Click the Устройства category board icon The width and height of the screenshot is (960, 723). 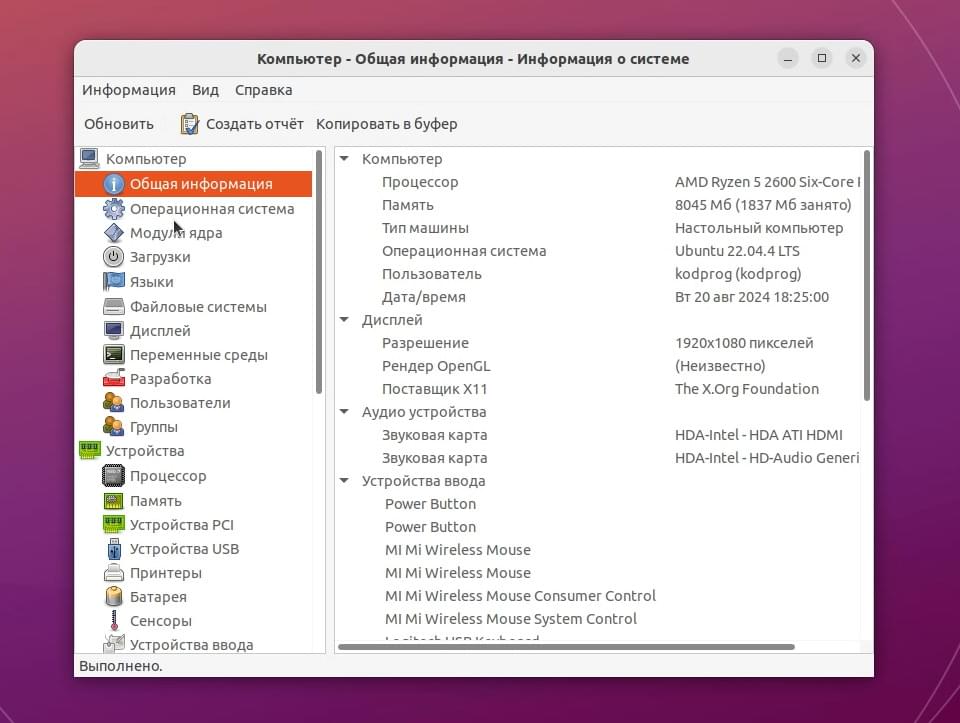click(x=89, y=451)
